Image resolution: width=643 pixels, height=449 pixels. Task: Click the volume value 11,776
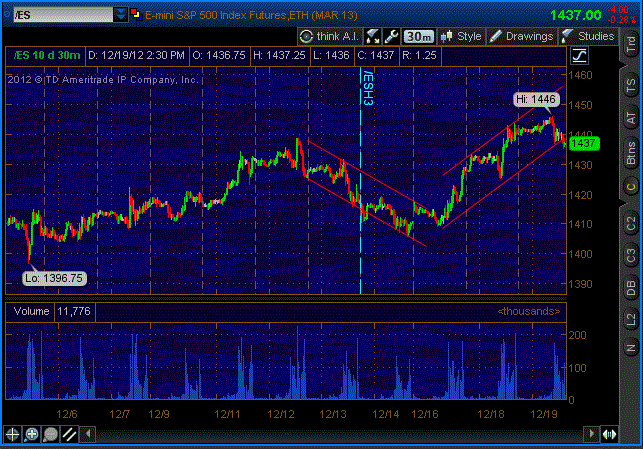pos(74,312)
